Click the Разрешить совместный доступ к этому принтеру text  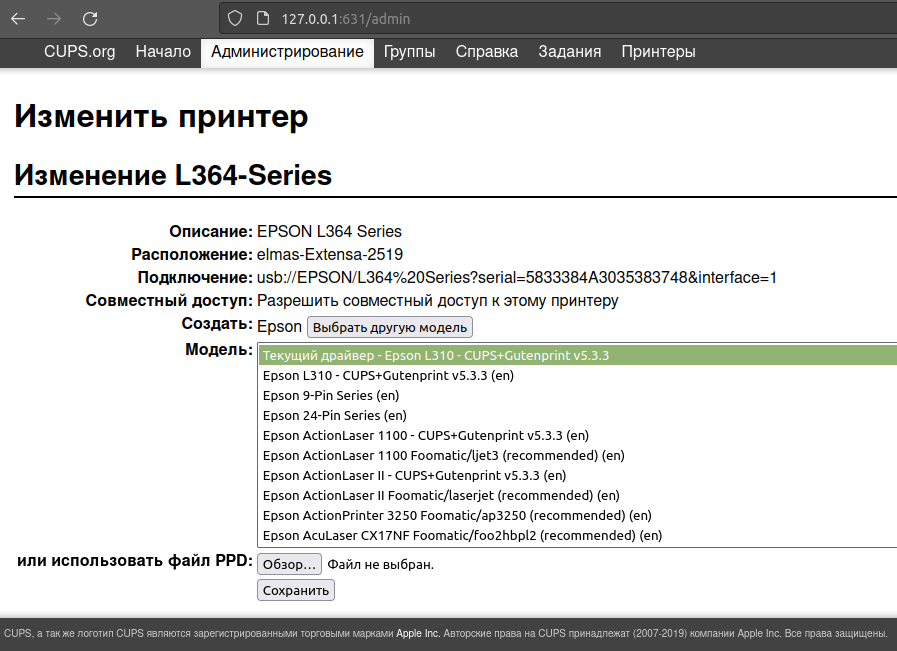click(x=438, y=300)
